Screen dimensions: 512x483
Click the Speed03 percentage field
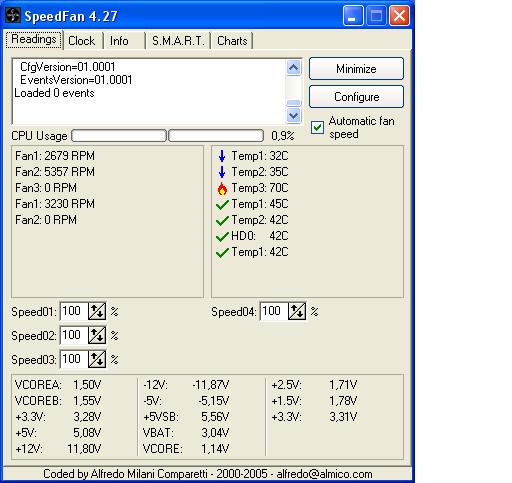click(74, 359)
